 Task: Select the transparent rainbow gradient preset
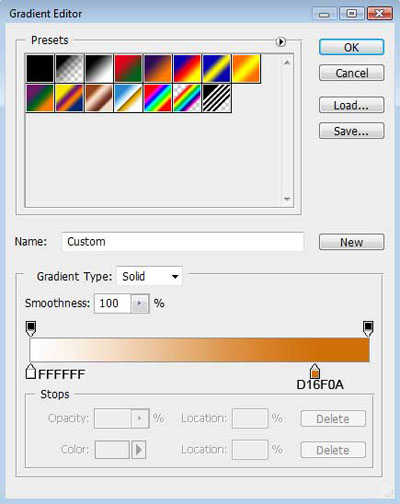click(187, 98)
